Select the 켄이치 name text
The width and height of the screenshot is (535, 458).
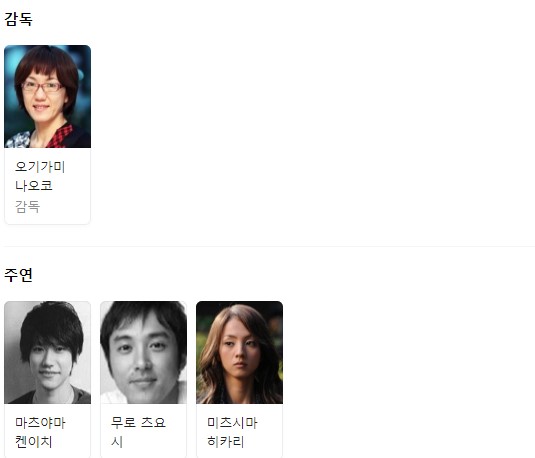pos(34,442)
